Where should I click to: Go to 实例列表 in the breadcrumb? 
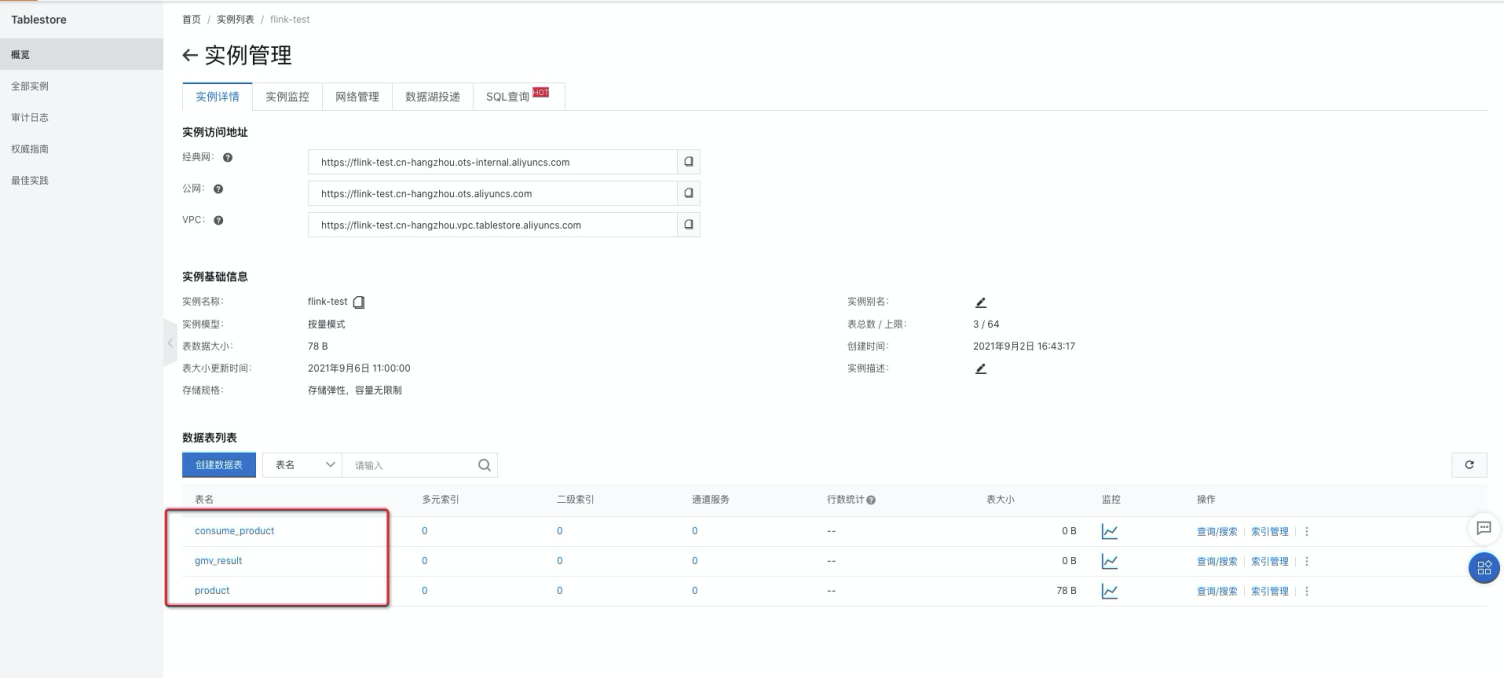235,20
